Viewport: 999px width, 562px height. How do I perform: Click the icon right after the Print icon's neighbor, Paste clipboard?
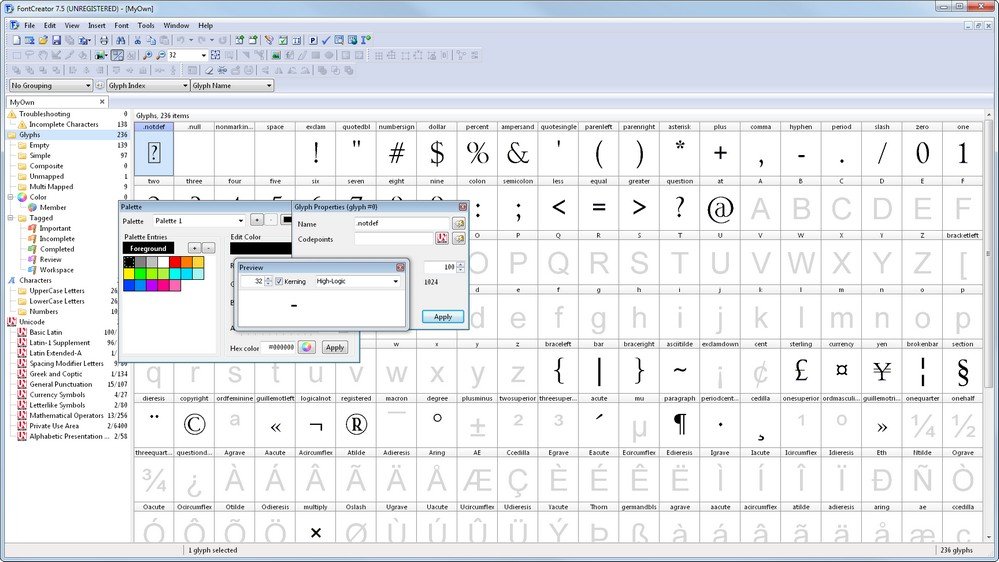(x=164, y=40)
